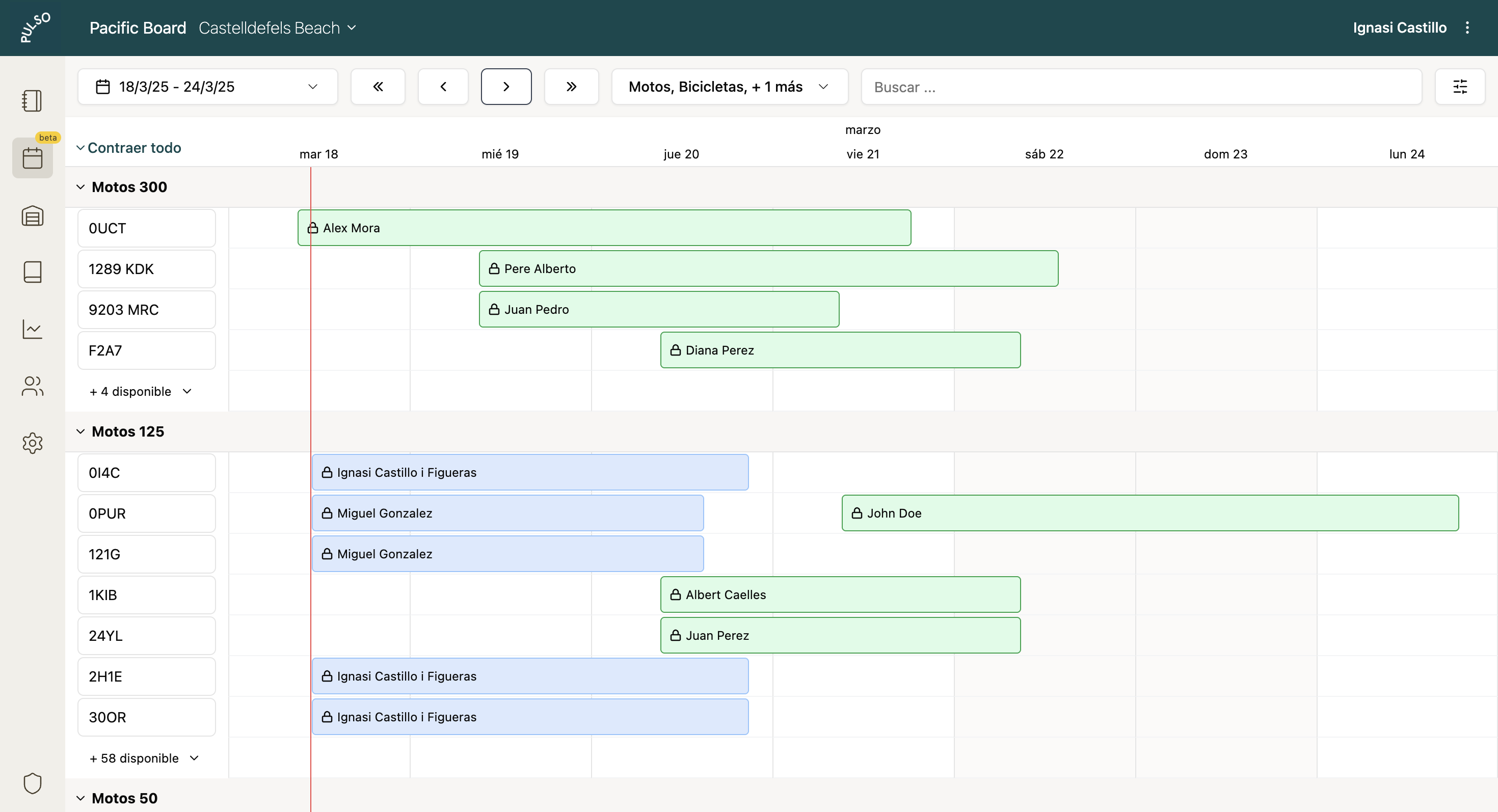The height and width of the screenshot is (812, 1498).
Task: Open the three-dot user menu
Action: pos(1467,28)
